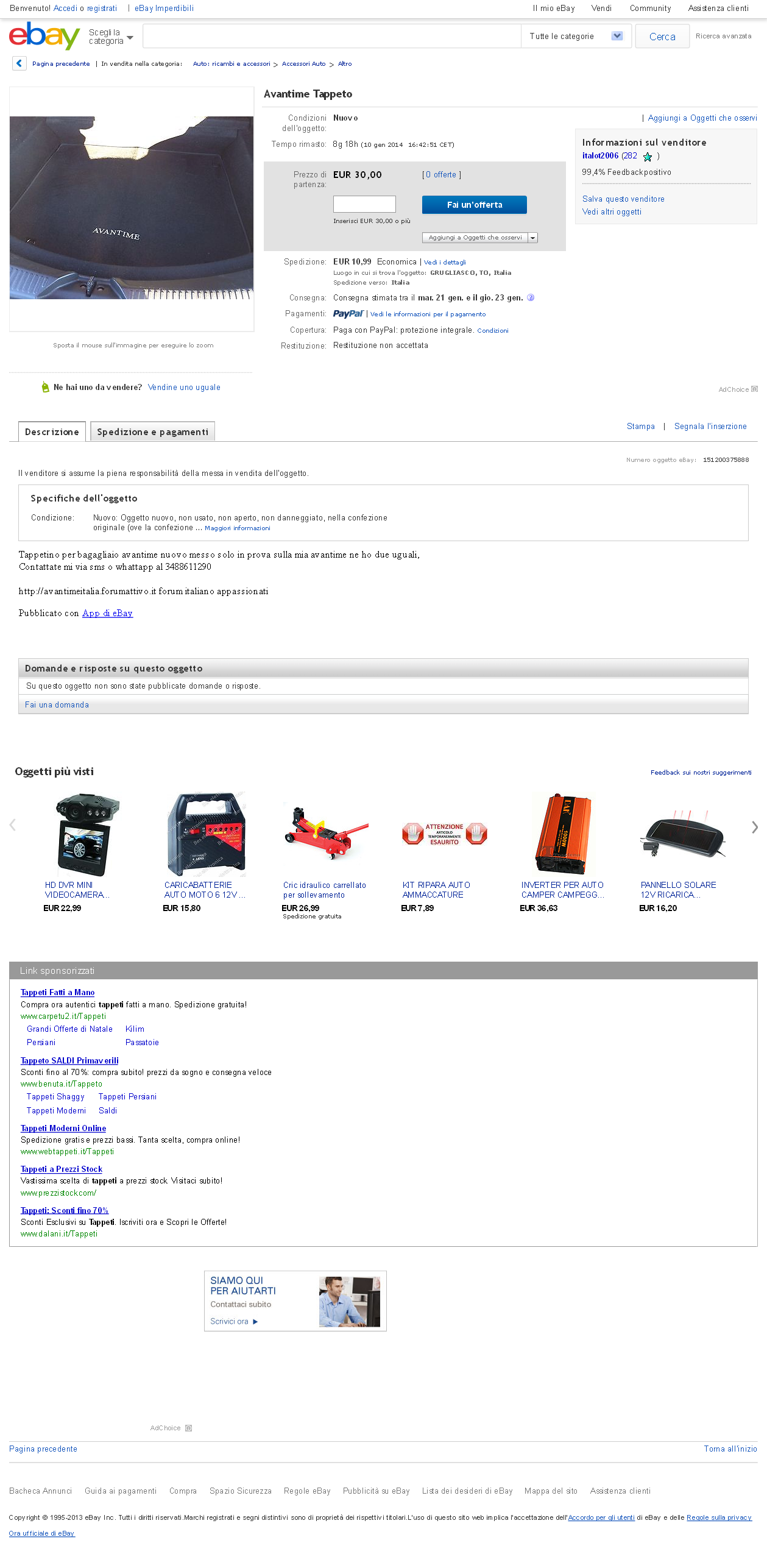This screenshot has height=1568, width=767.
Task: Click the Fai un'offerta button
Action: point(474,205)
